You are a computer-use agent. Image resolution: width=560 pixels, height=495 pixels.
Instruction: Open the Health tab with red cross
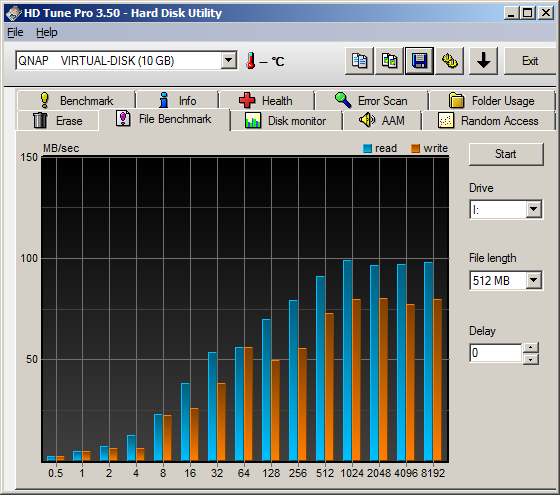(266, 100)
